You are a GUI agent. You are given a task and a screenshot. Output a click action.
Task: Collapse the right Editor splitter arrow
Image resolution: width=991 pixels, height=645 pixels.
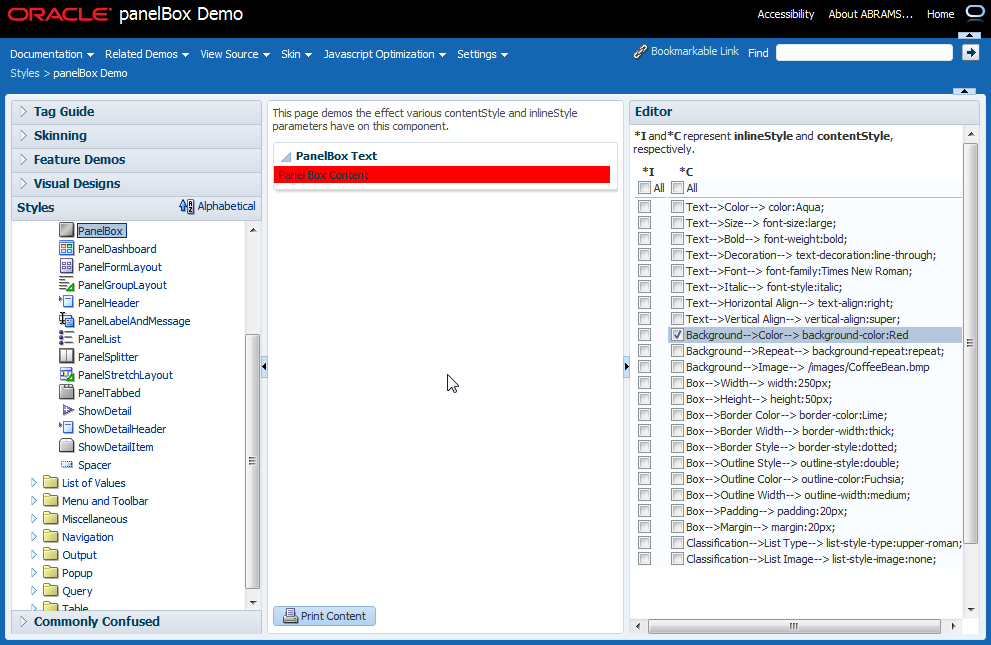point(626,366)
